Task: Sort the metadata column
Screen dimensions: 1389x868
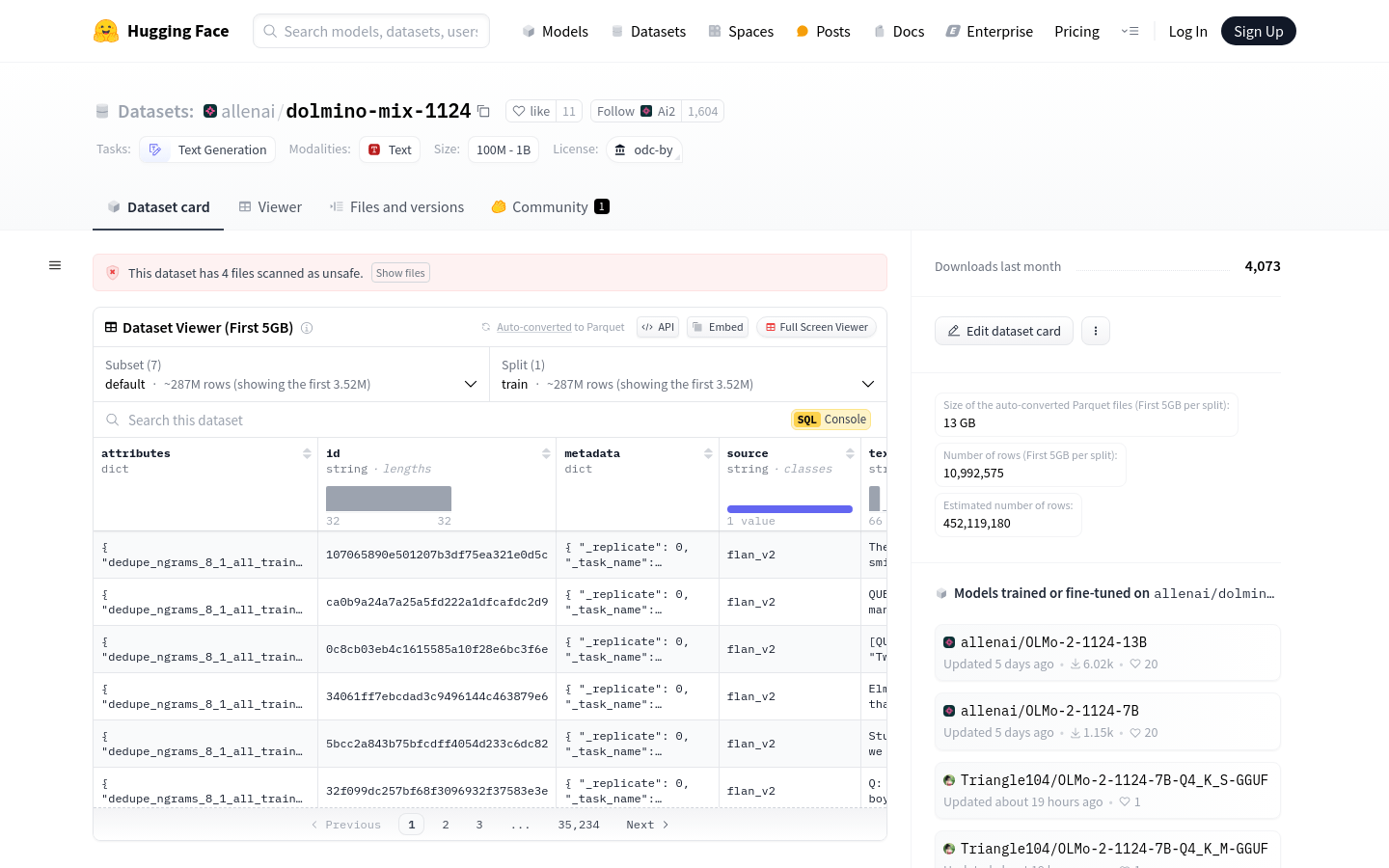Action: pyautogui.click(x=708, y=453)
